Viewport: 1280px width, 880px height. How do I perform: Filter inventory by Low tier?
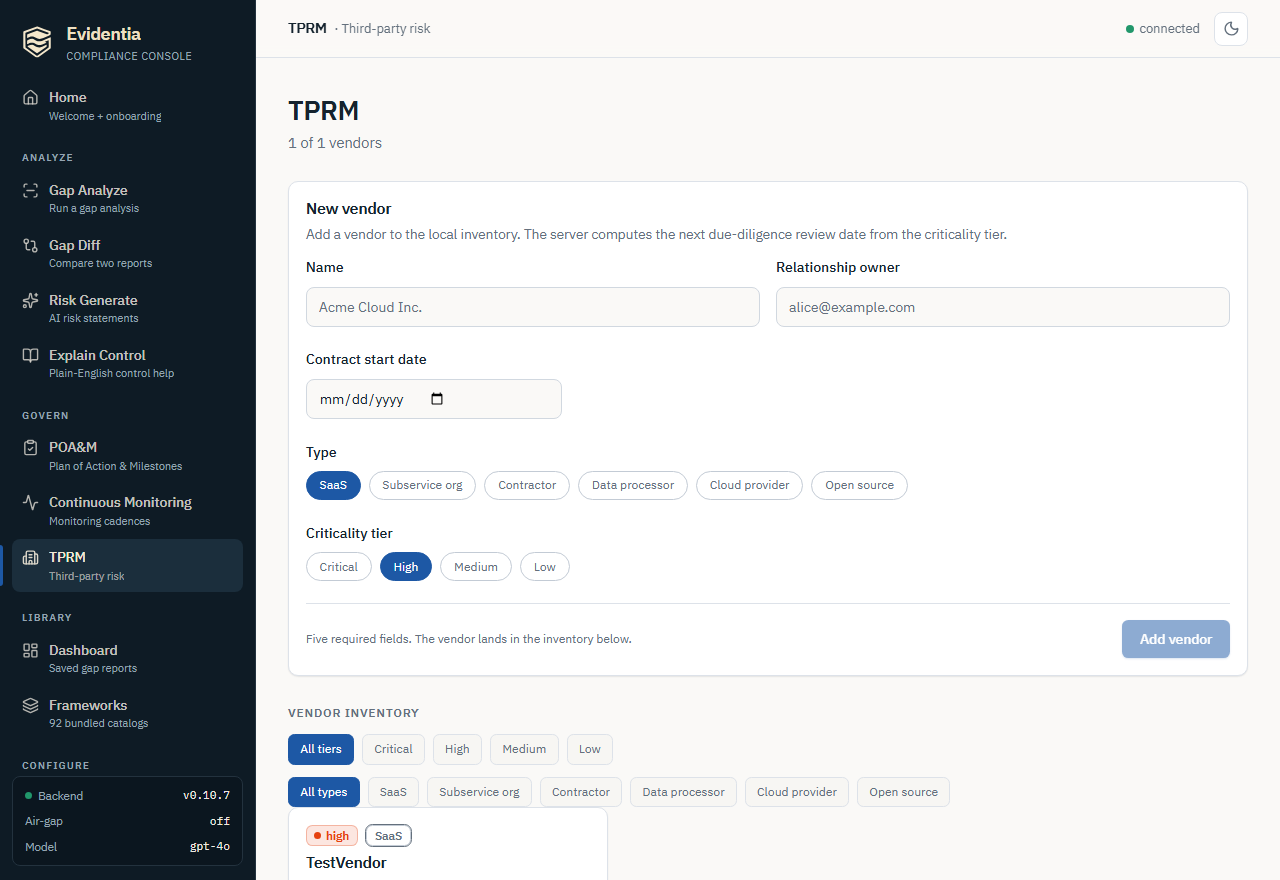590,749
